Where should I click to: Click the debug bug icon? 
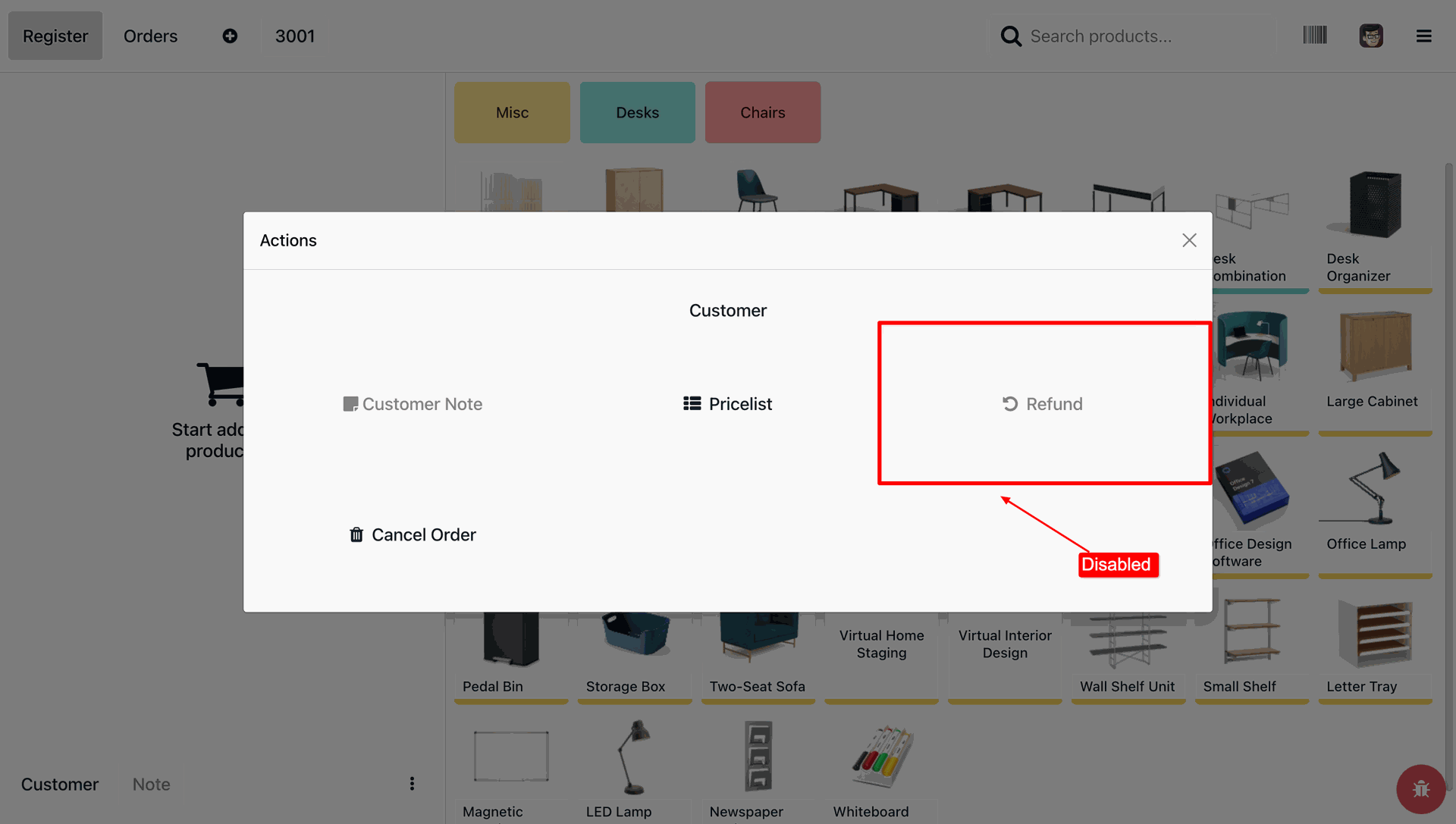click(1420, 789)
